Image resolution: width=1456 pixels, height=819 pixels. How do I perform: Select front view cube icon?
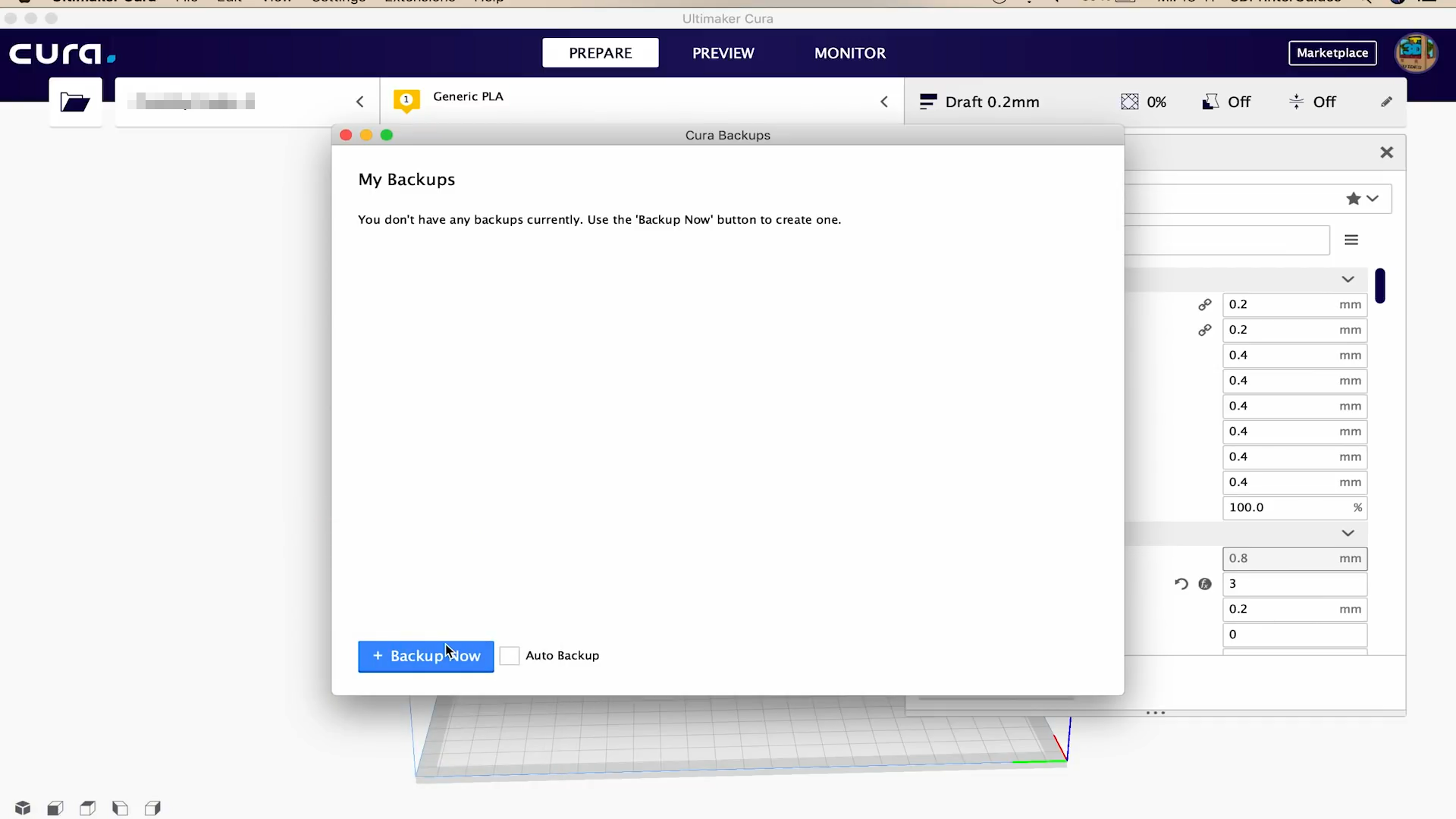pyautogui.click(x=55, y=808)
